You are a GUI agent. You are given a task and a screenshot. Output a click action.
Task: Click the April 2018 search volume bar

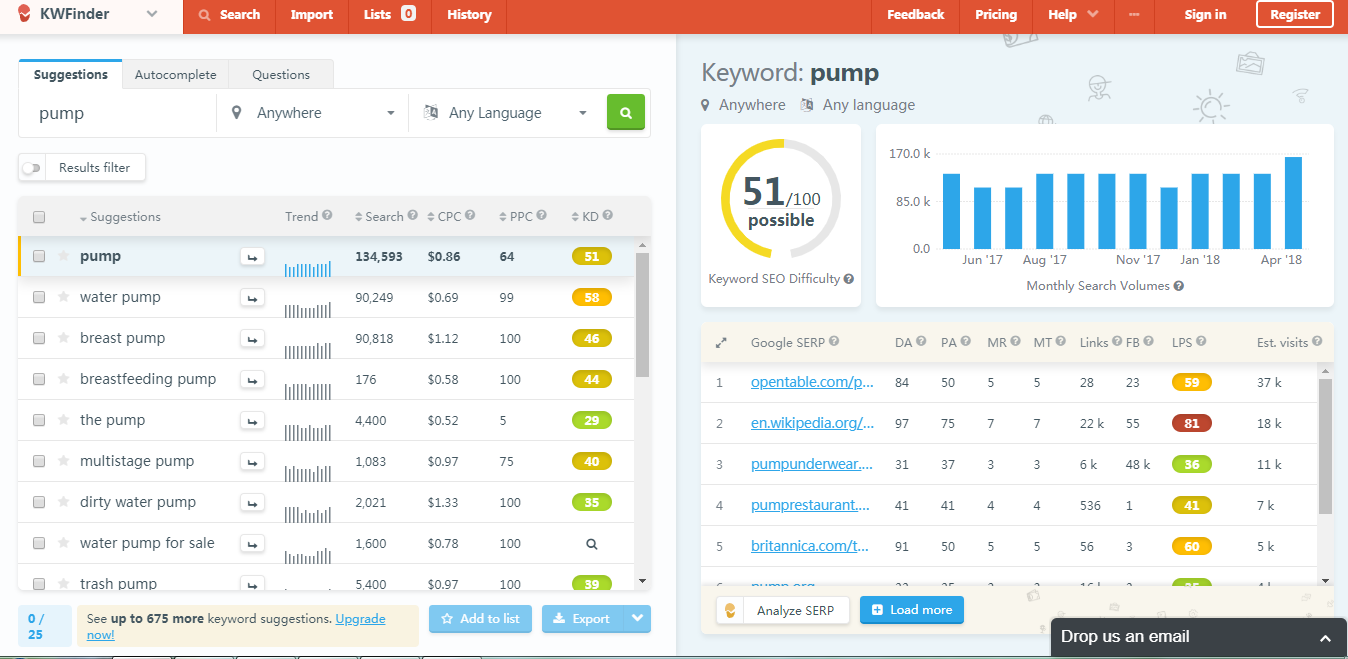tap(1293, 203)
